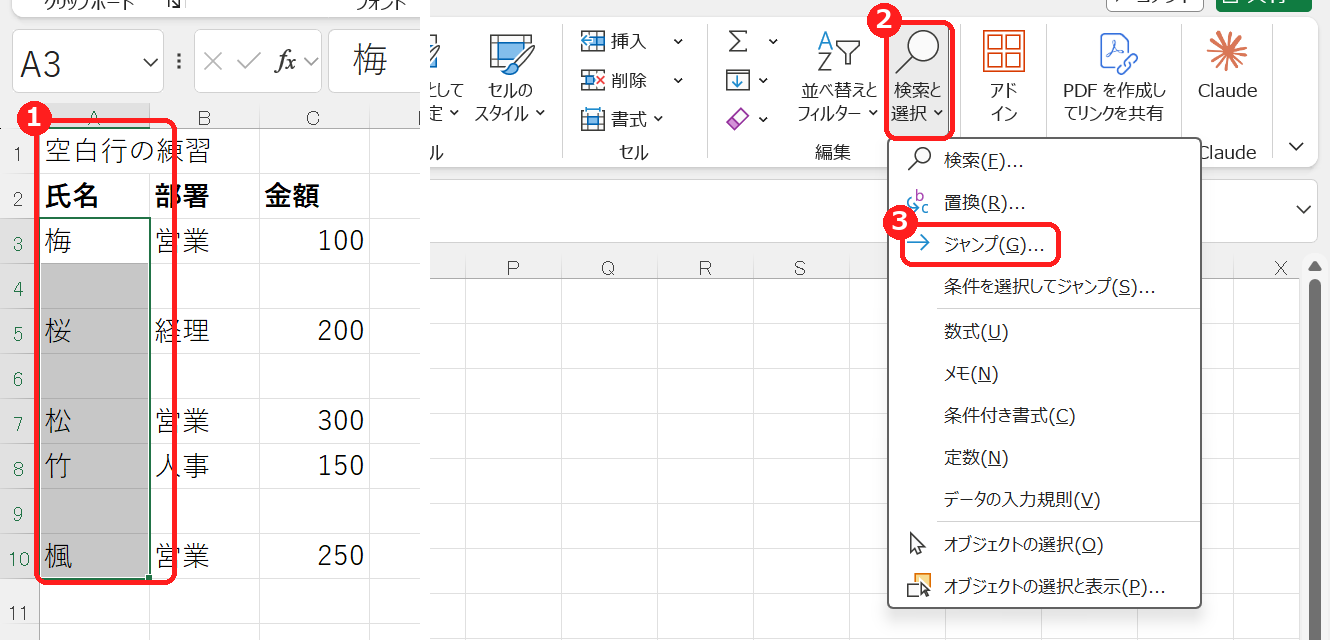Select column C header

(x=313, y=118)
